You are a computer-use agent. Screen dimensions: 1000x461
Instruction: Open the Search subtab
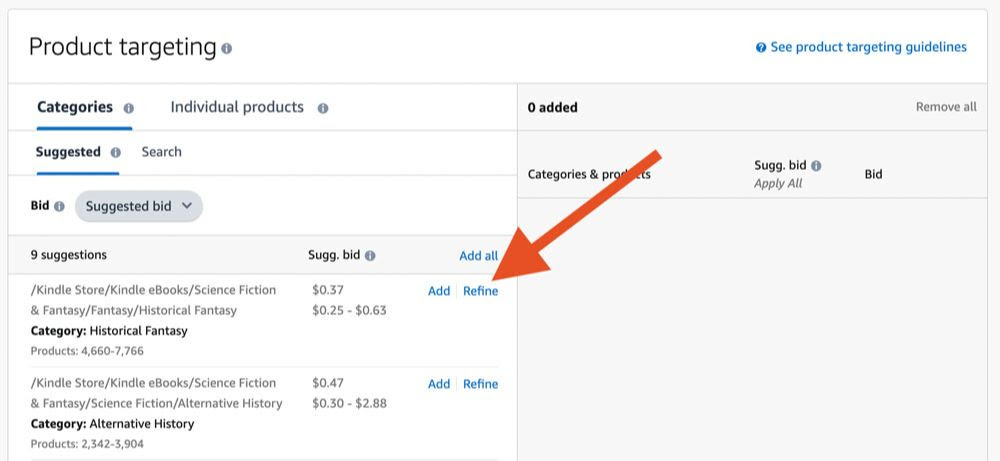[161, 152]
